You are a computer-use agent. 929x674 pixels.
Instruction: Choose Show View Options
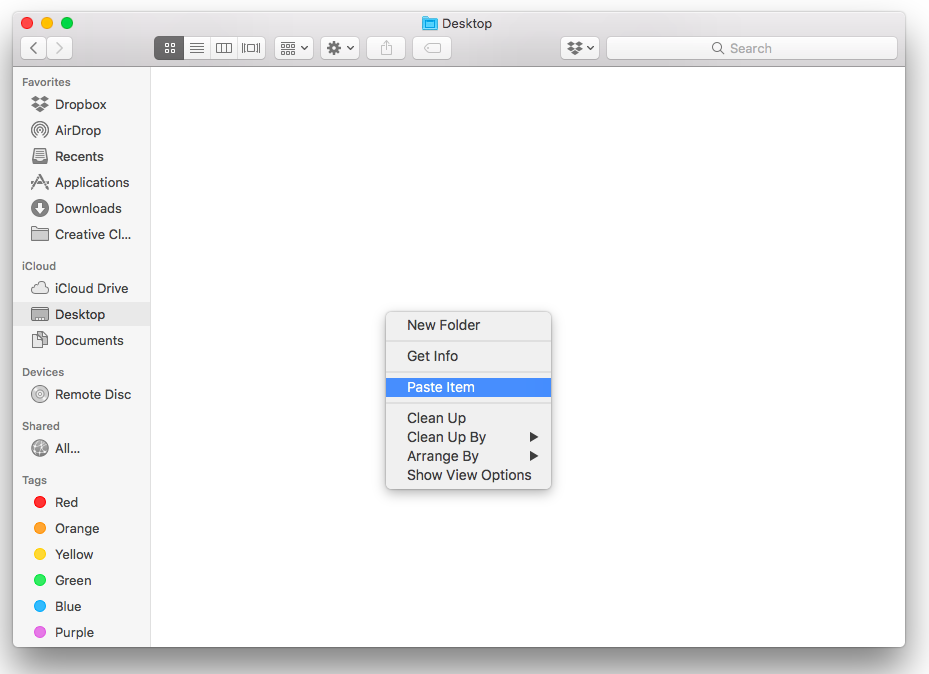coord(468,475)
